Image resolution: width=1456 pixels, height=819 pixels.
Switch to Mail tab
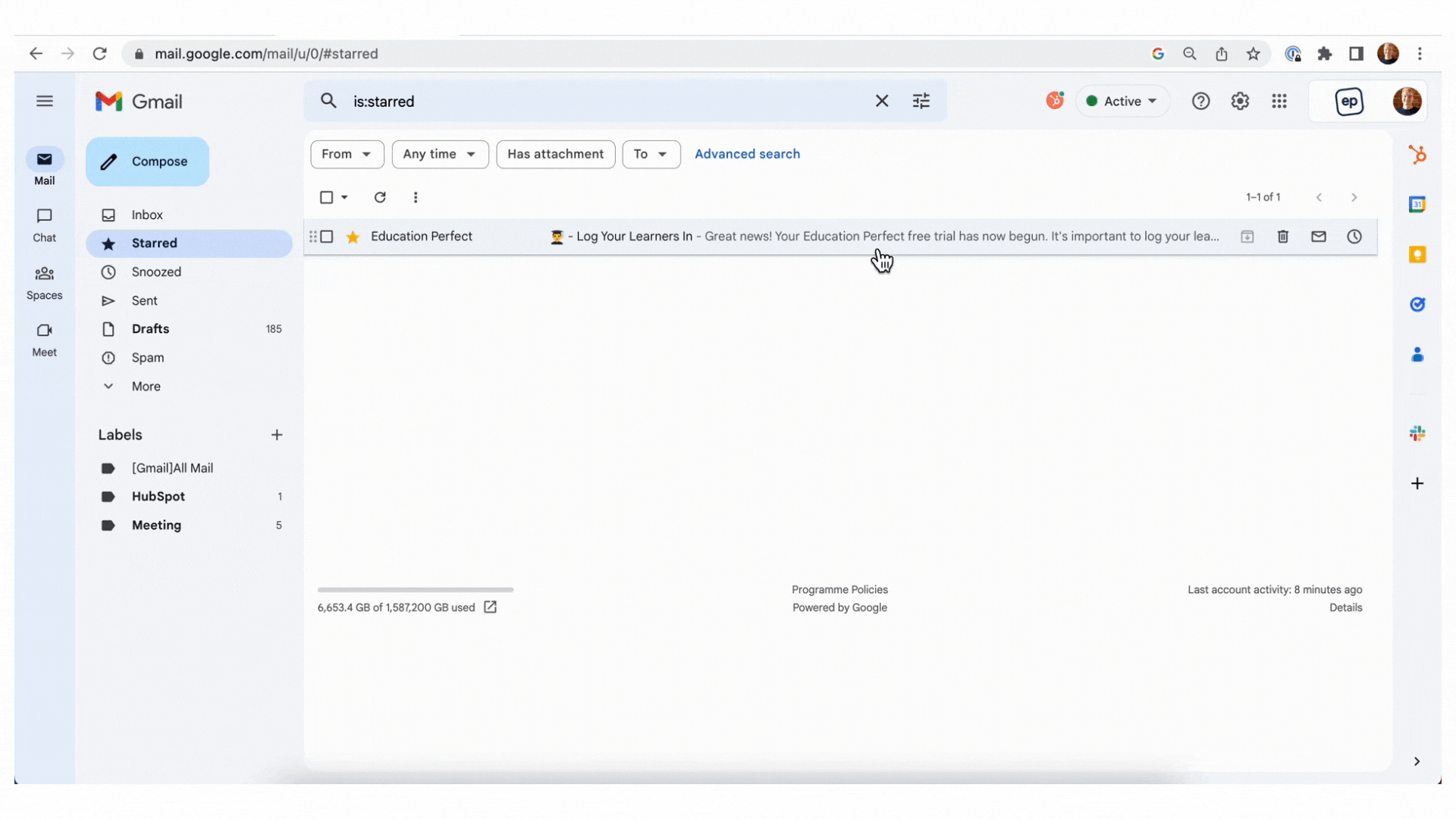click(x=45, y=167)
